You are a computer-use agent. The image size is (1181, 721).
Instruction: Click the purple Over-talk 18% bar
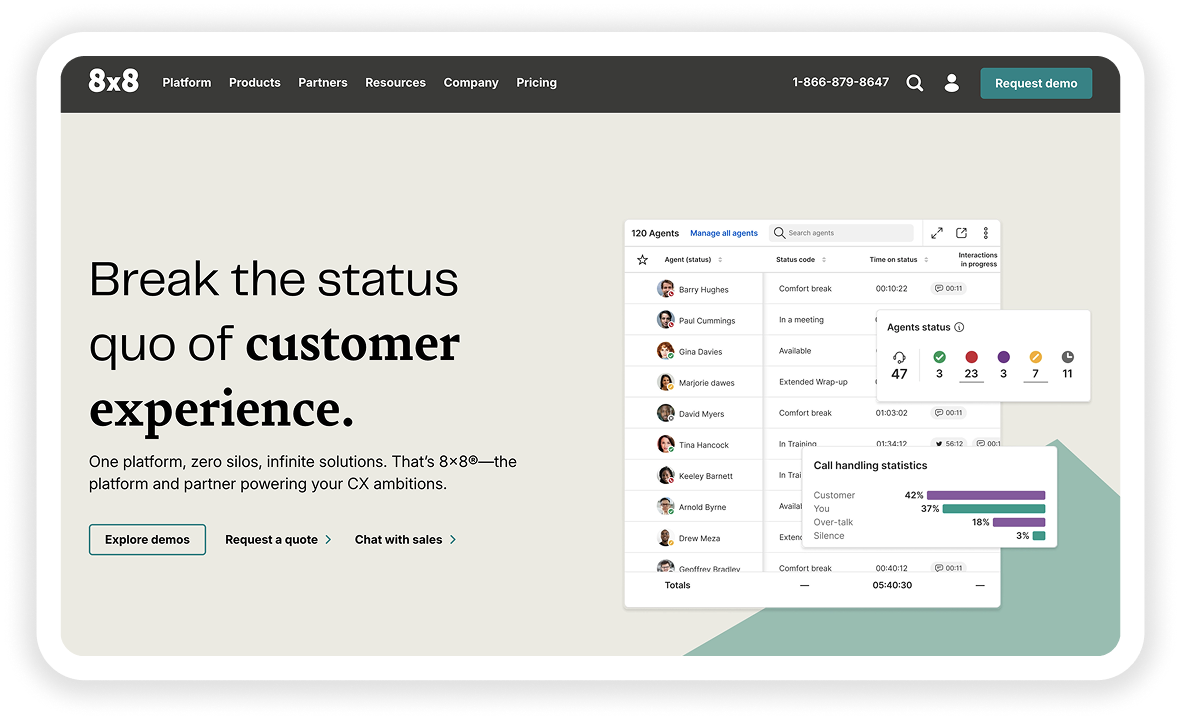coord(1019,522)
